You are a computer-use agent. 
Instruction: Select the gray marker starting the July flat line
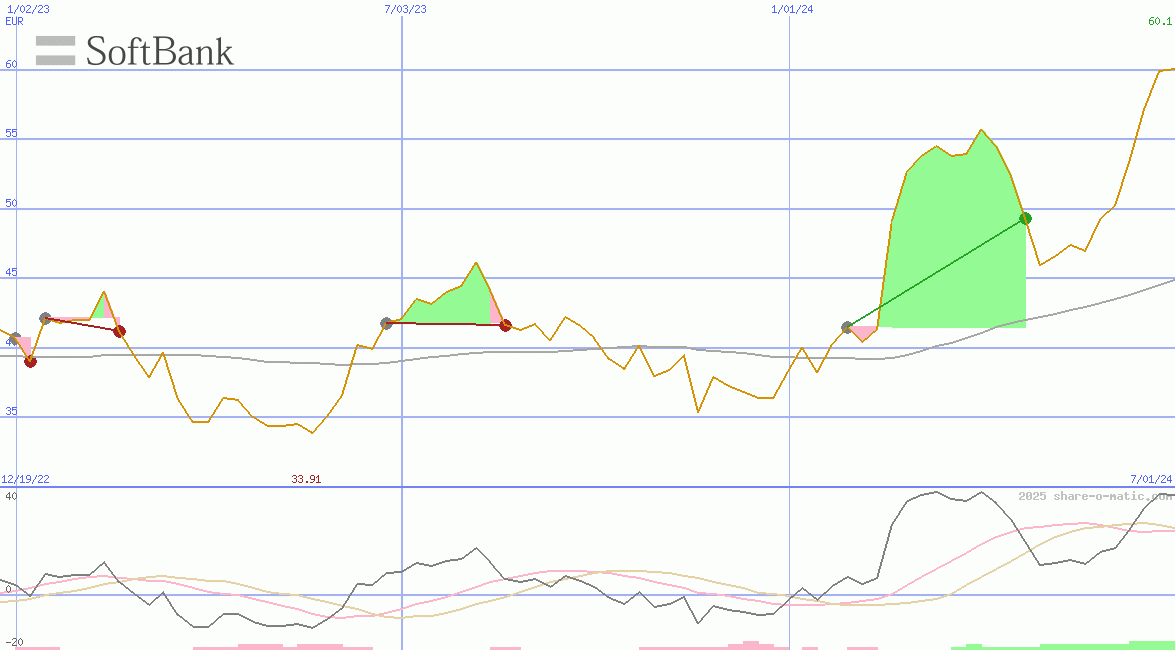385,323
